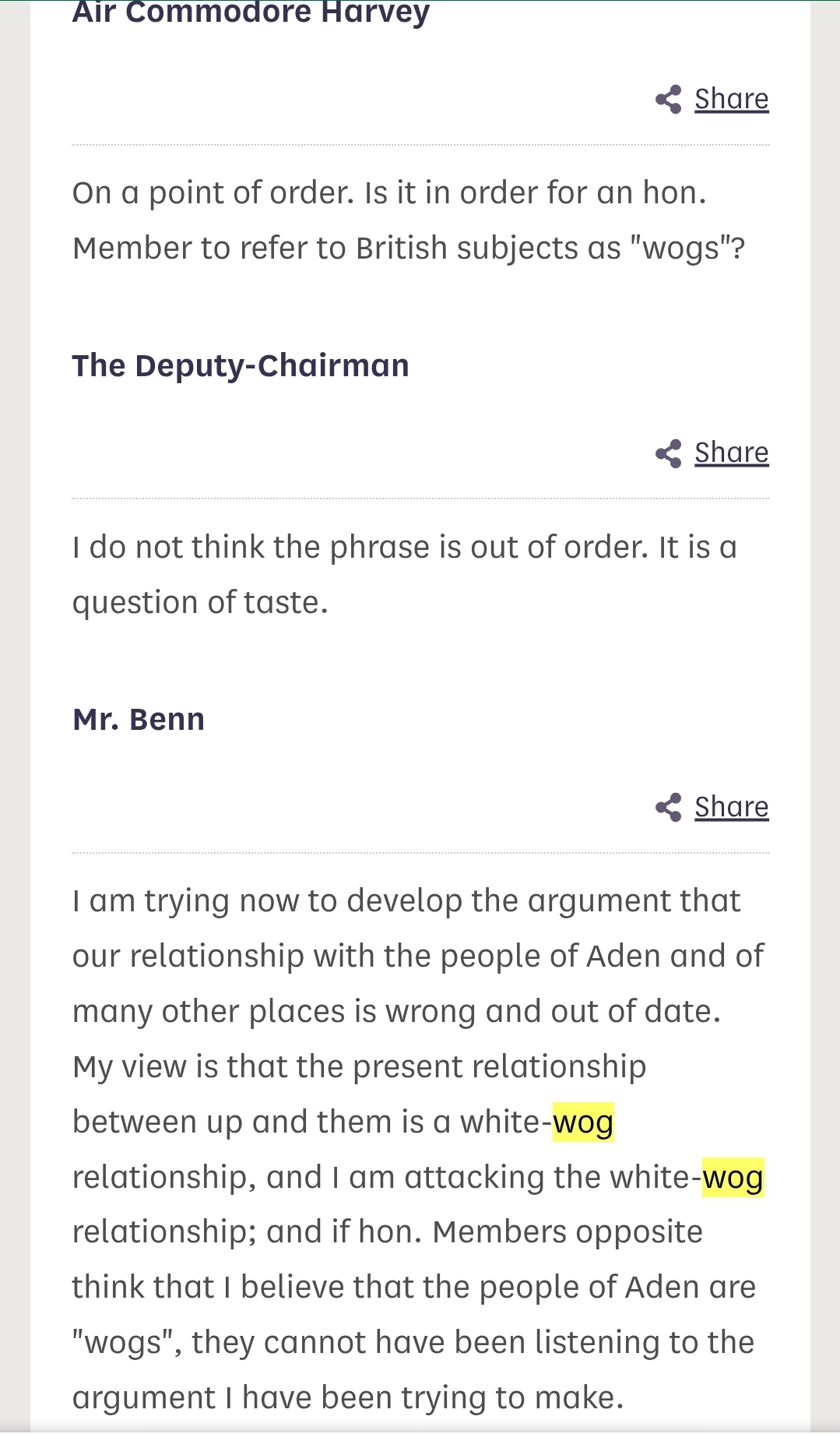The width and height of the screenshot is (840, 1434).
Task: Click second highlighted "wog" after "attacking the white-"
Action: pyautogui.click(x=733, y=1178)
